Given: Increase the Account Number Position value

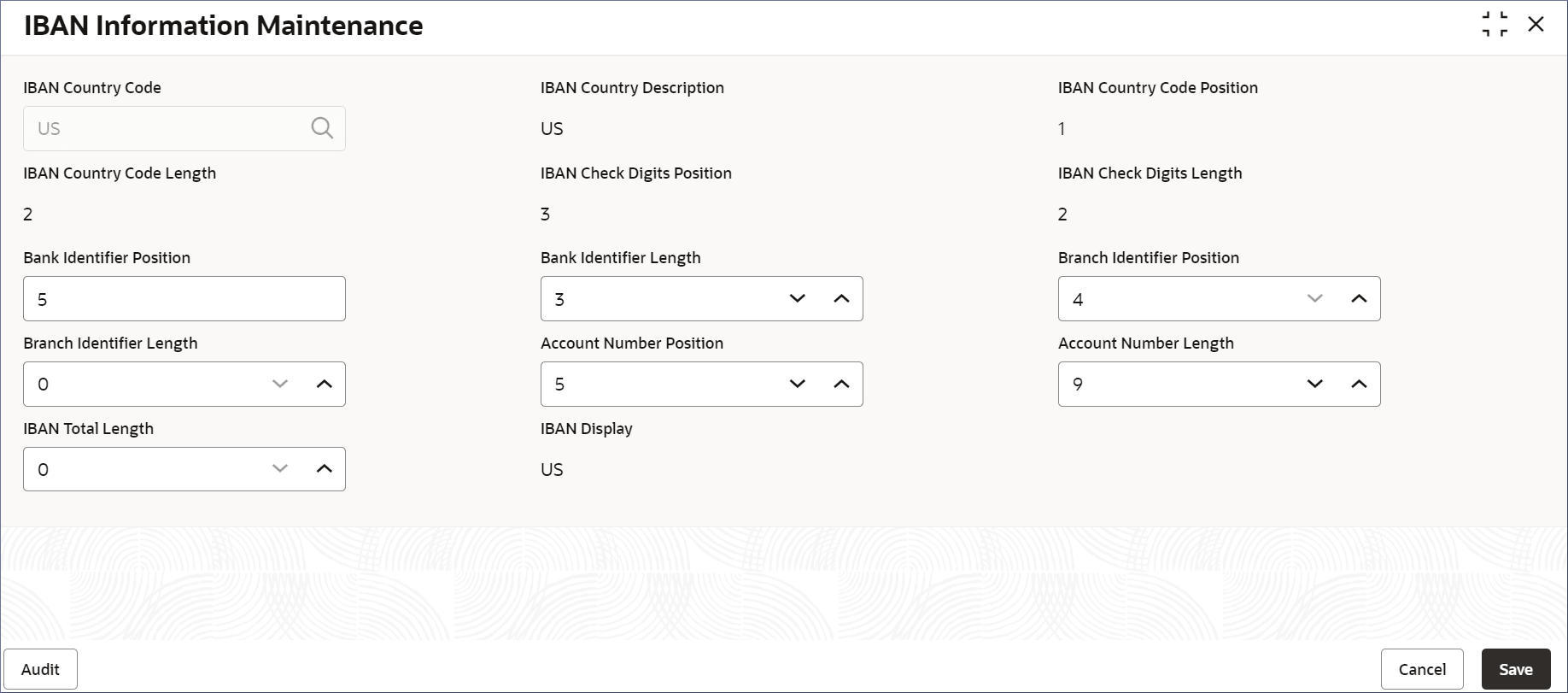Looking at the screenshot, I should [x=841, y=384].
